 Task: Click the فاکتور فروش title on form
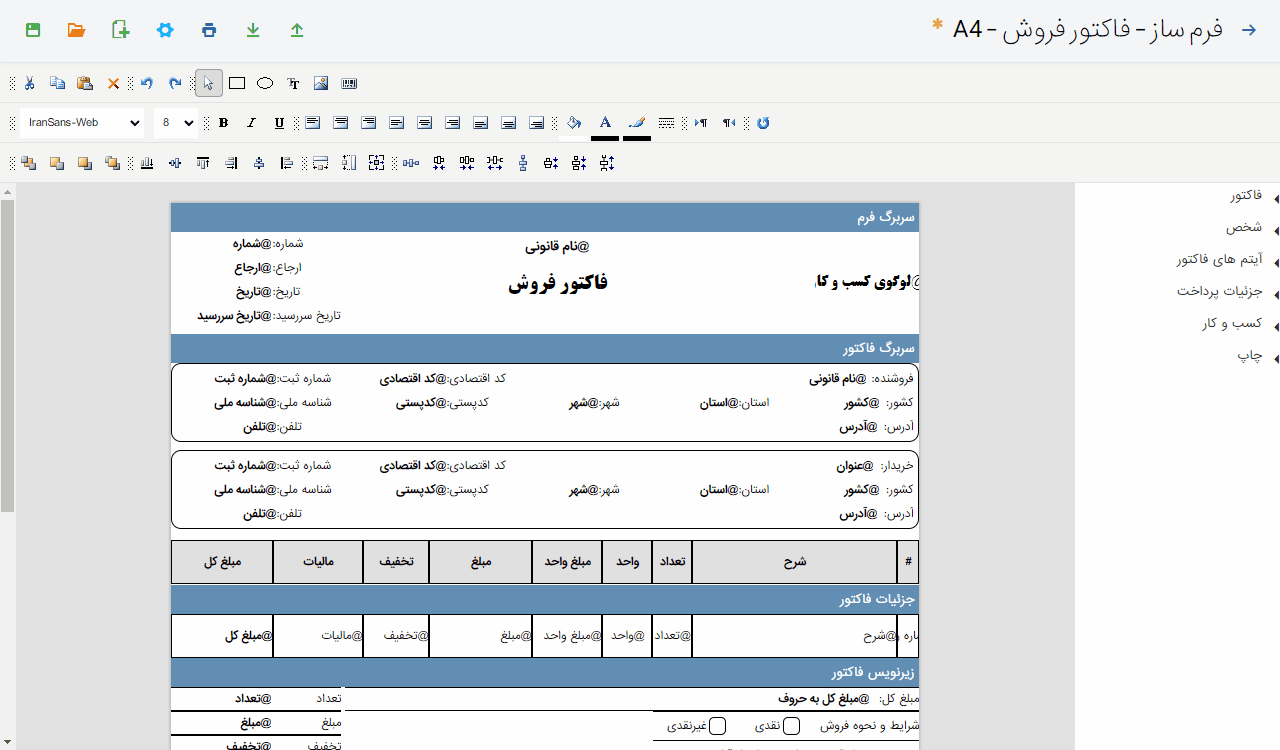[558, 283]
